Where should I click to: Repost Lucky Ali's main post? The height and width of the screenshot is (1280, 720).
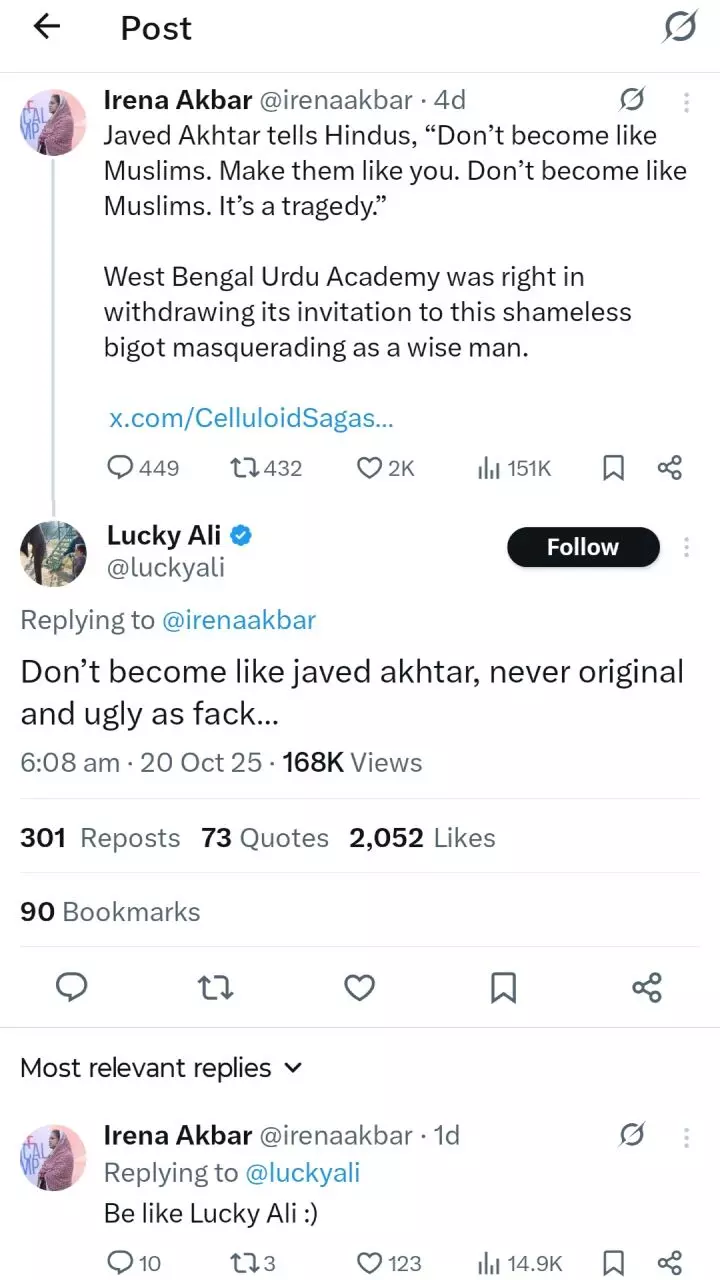(x=215, y=988)
